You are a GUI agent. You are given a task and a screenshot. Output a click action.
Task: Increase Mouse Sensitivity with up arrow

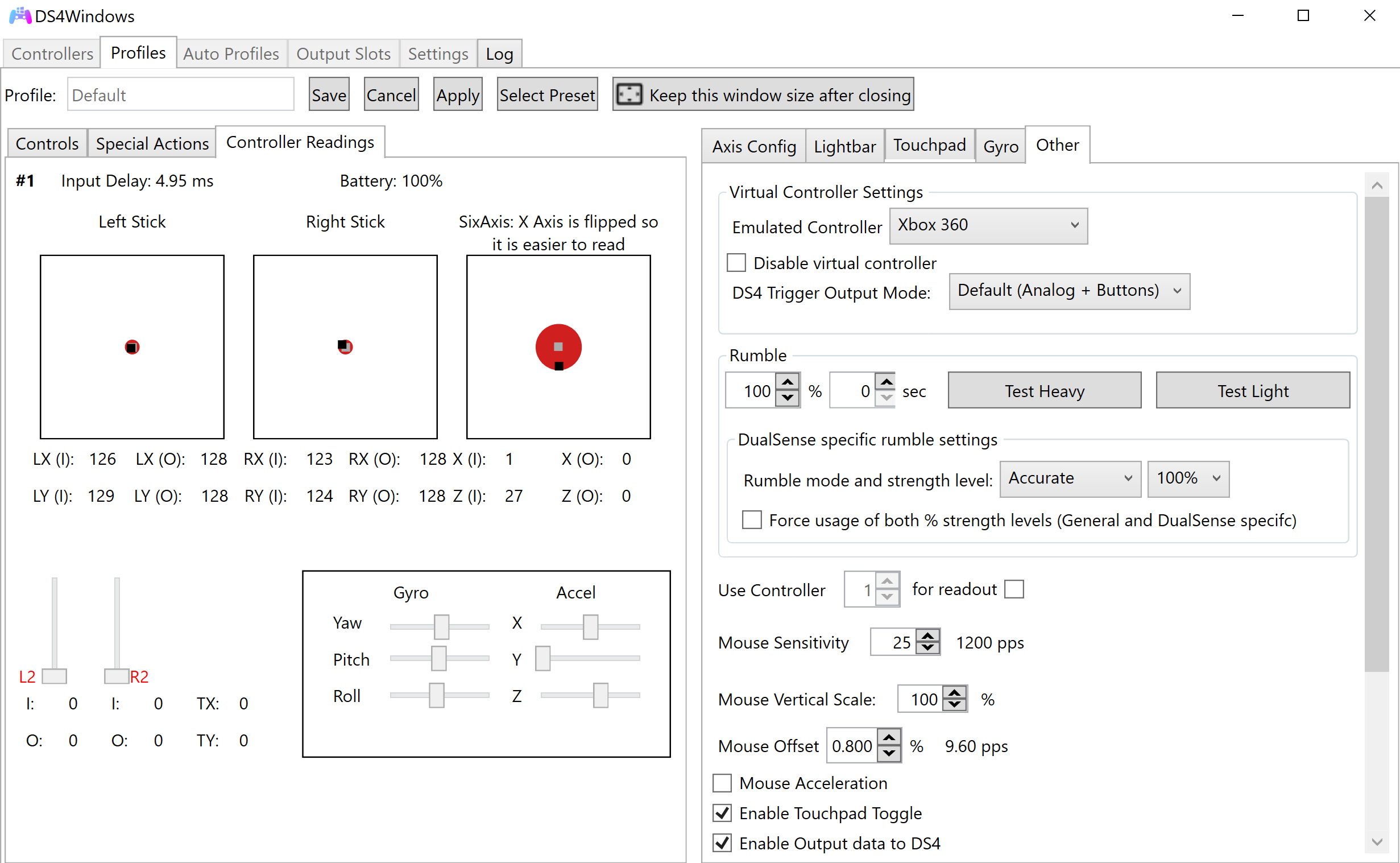pyautogui.click(x=928, y=635)
